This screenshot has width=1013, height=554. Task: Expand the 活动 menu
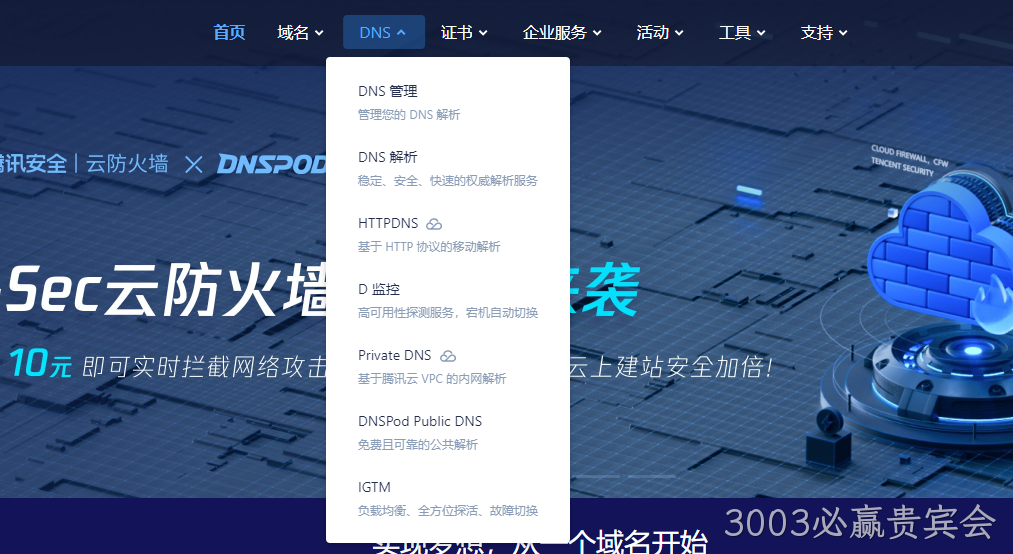pyautogui.click(x=660, y=32)
